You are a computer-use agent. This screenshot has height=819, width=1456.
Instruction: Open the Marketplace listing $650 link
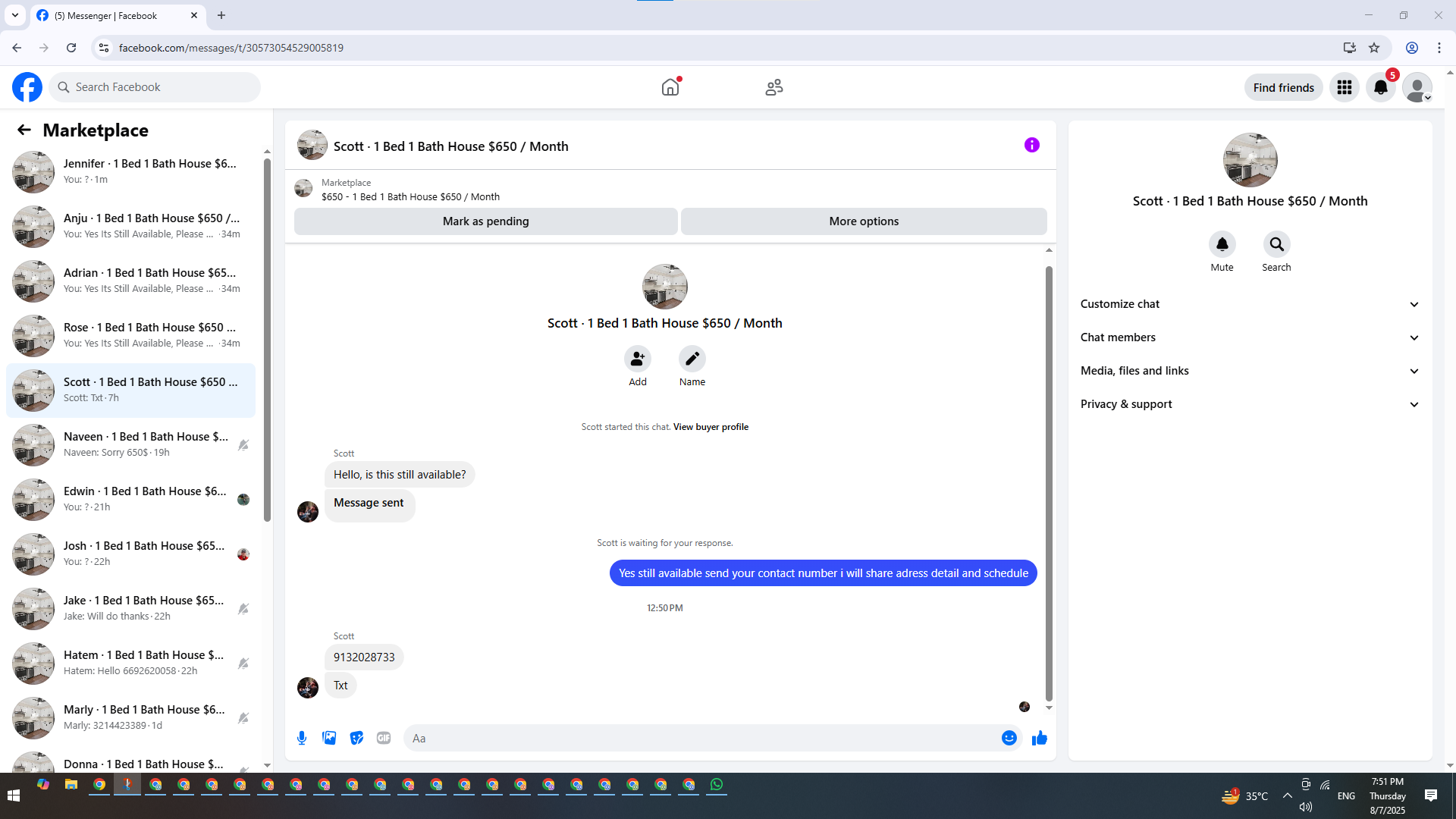point(410,196)
